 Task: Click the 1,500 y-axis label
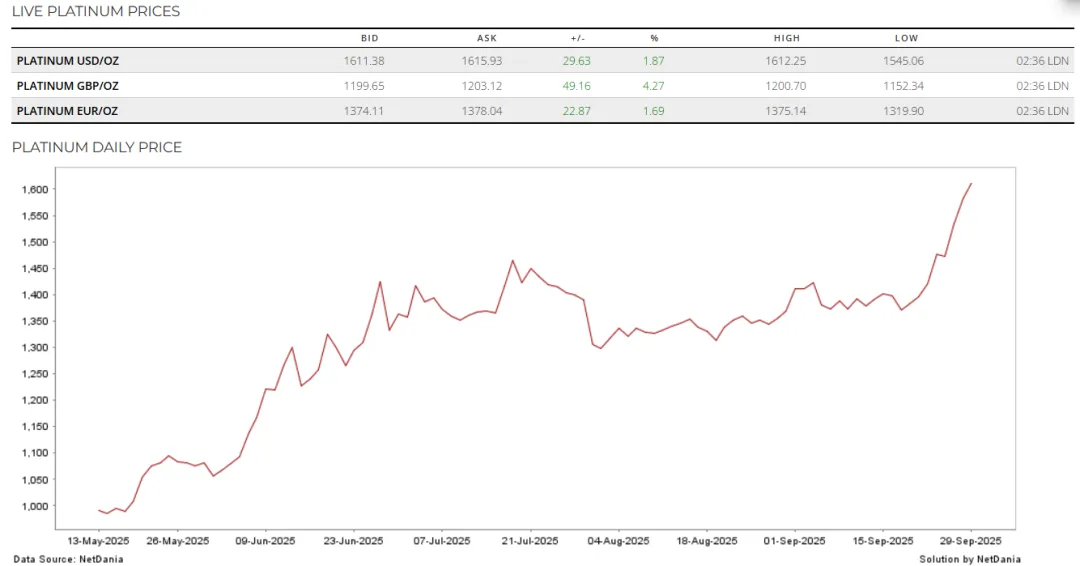[34, 242]
